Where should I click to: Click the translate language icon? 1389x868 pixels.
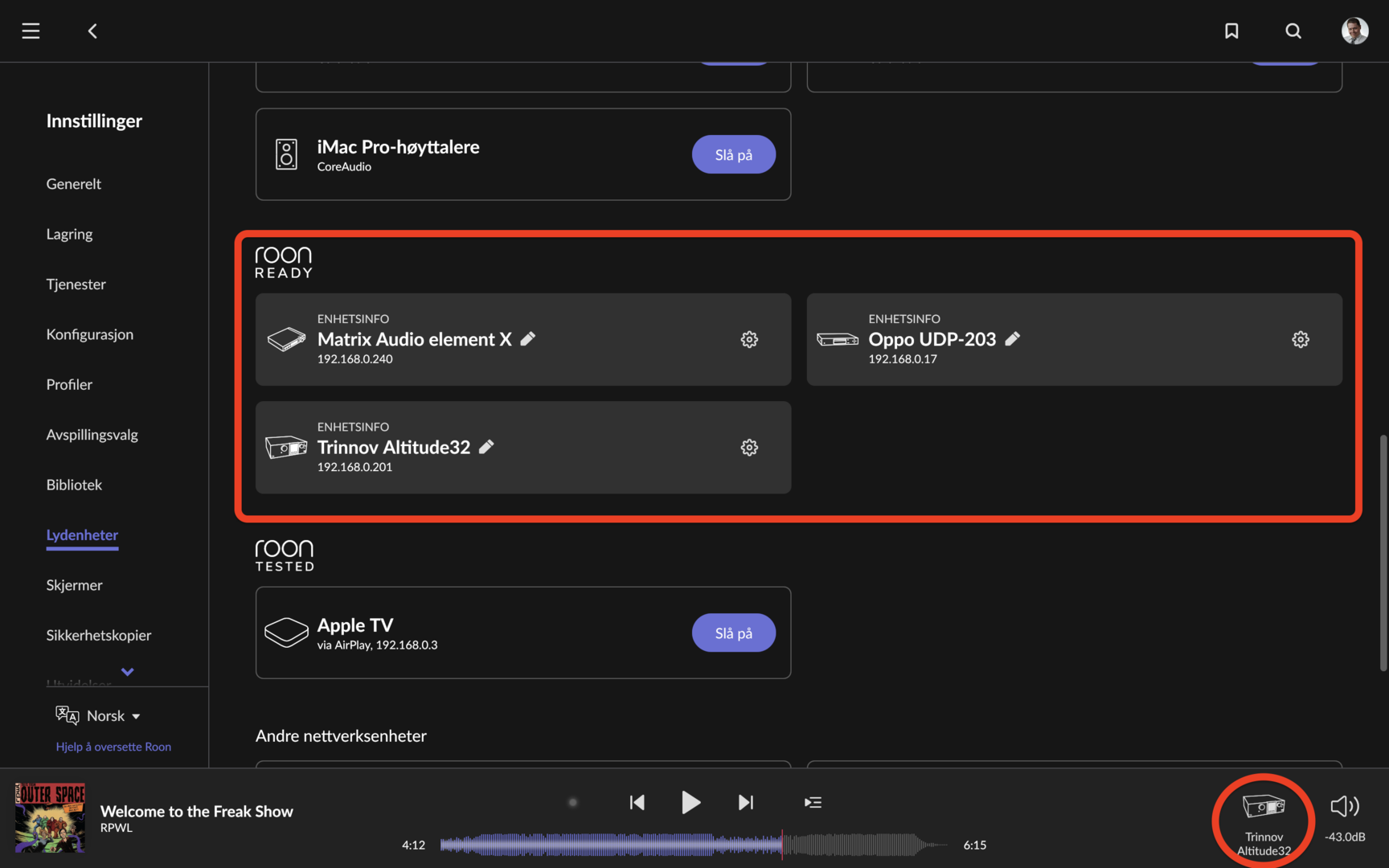point(67,715)
